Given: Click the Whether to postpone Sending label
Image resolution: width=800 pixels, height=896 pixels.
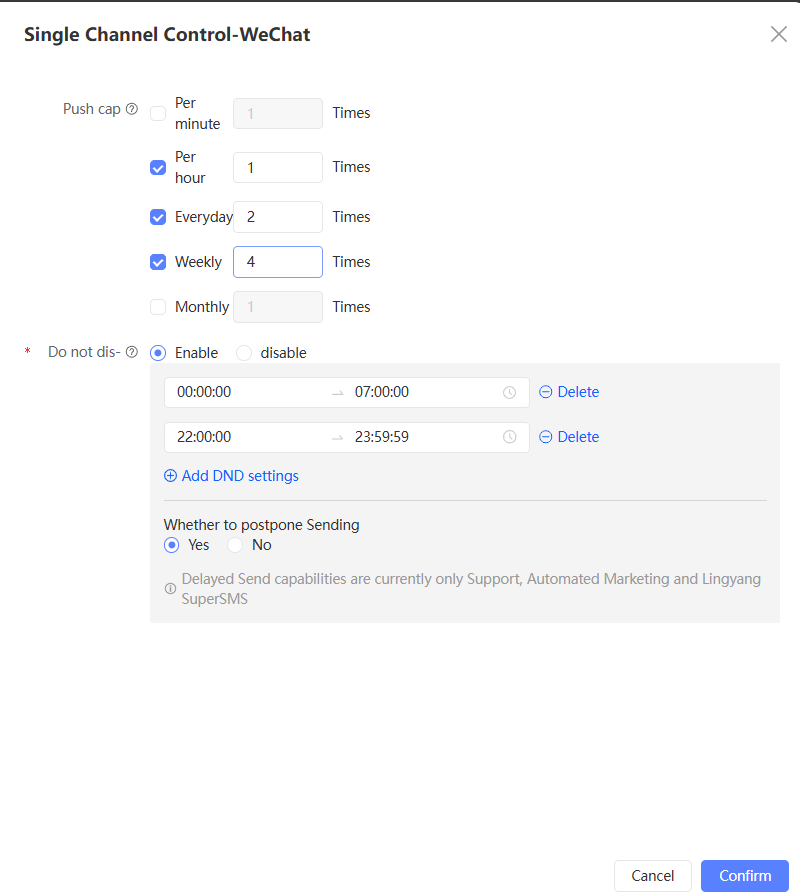Looking at the screenshot, I should coord(262,525).
